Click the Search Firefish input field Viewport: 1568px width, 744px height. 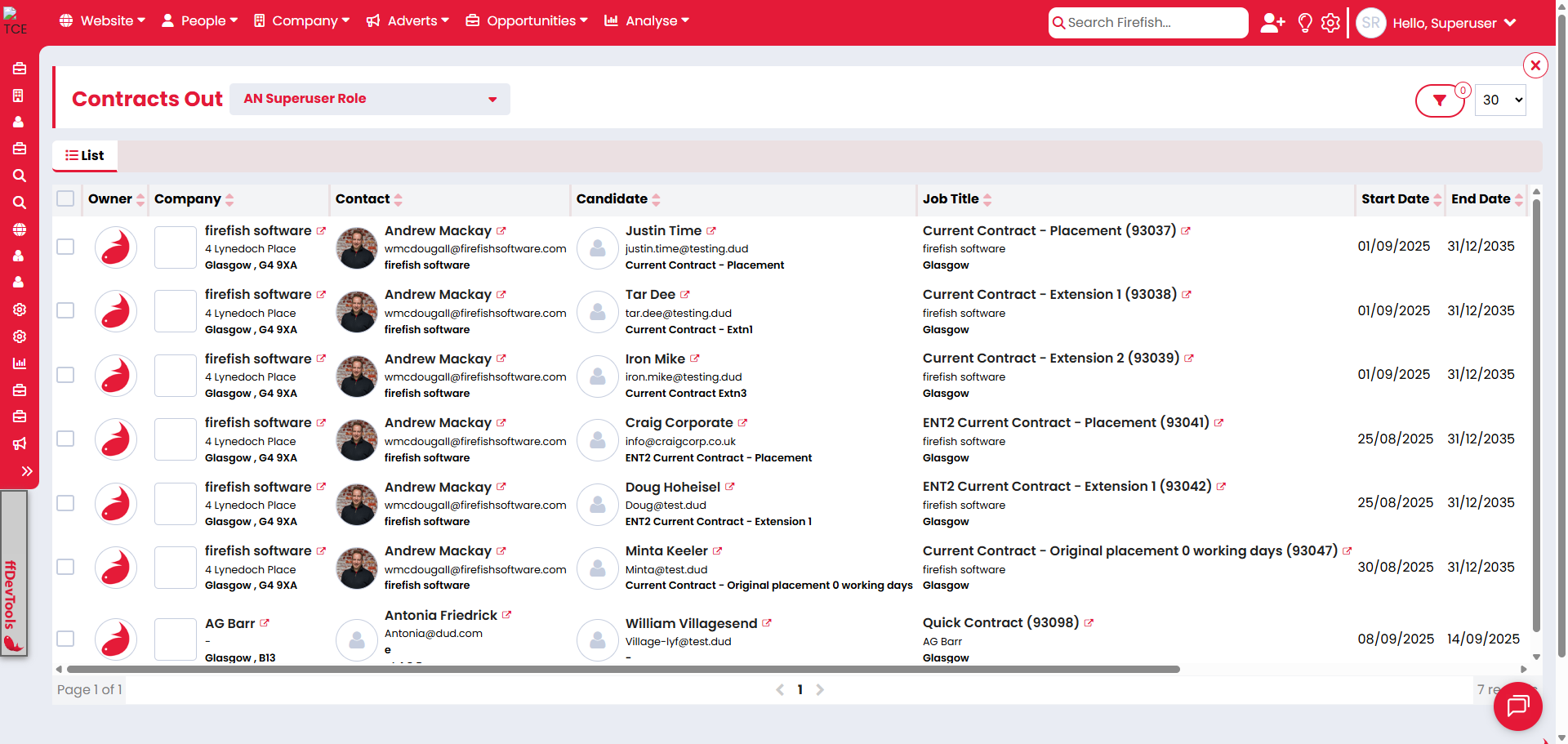click(1148, 23)
